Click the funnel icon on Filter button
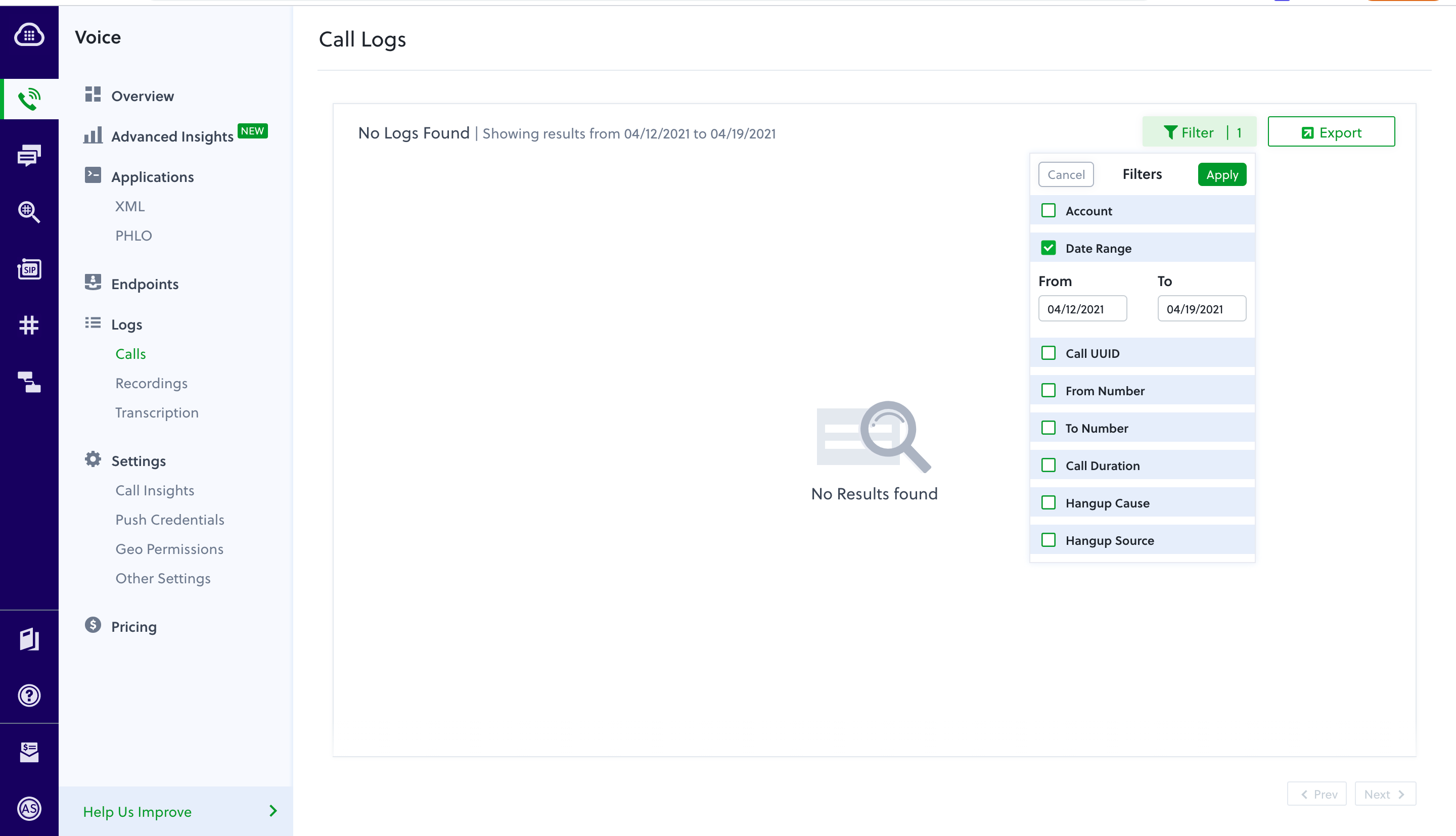The height and width of the screenshot is (836, 1456). pyautogui.click(x=1170, y=132)
